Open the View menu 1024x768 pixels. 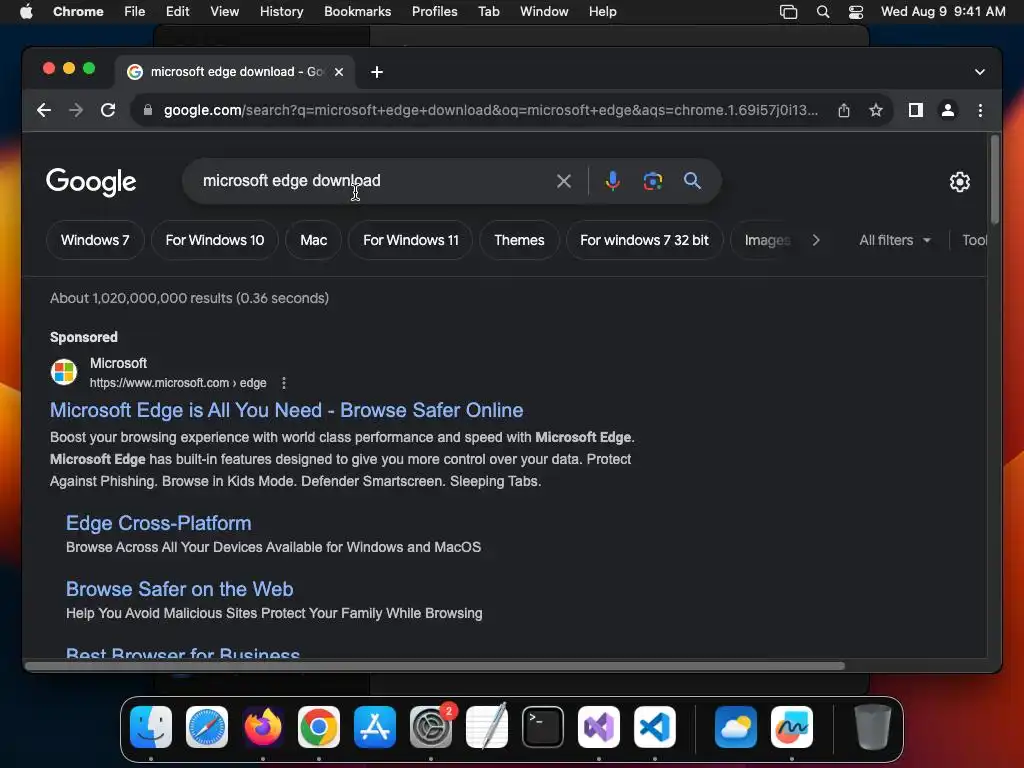point(224,12)
